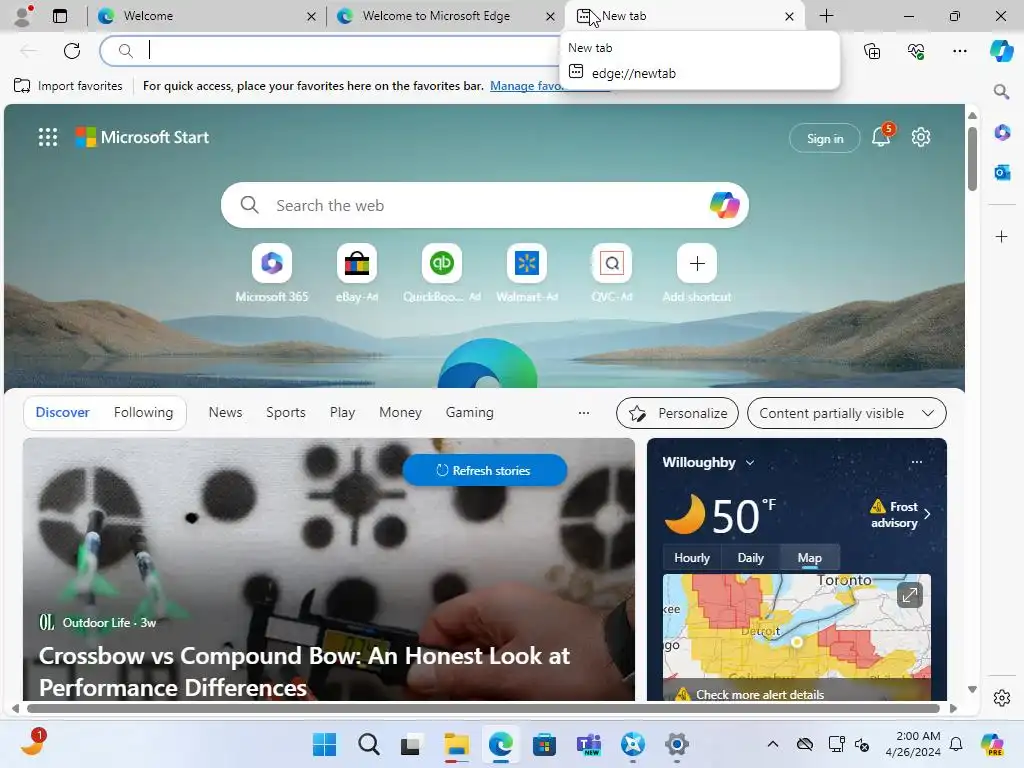This screenshot has width=1024, height=768.
Task: Open the Money category
Action: tap(400, 413)
